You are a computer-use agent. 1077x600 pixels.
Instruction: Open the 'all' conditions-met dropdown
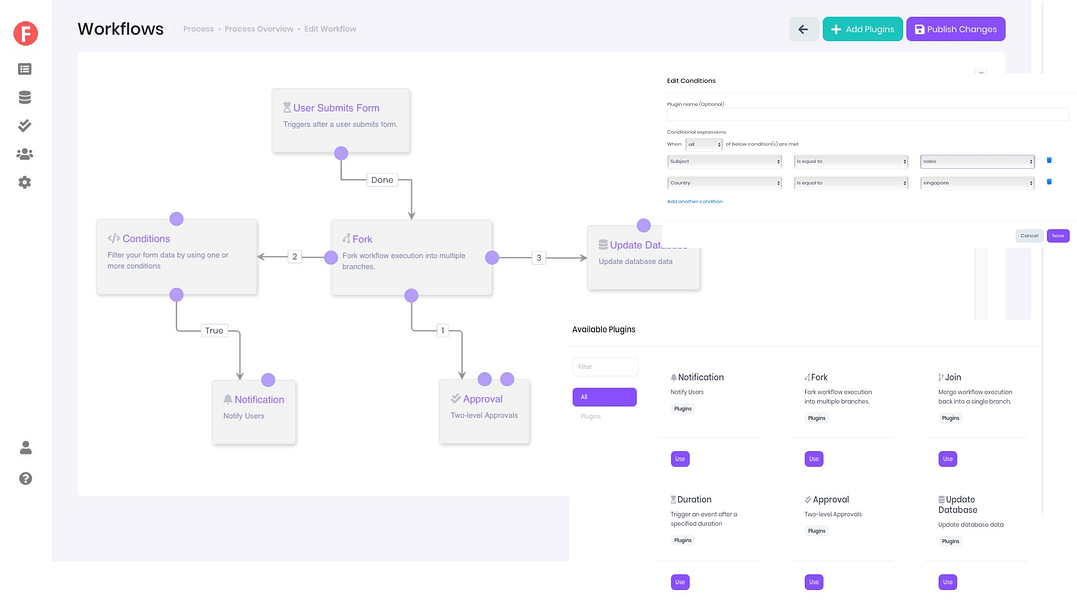[x=704, y=144]
